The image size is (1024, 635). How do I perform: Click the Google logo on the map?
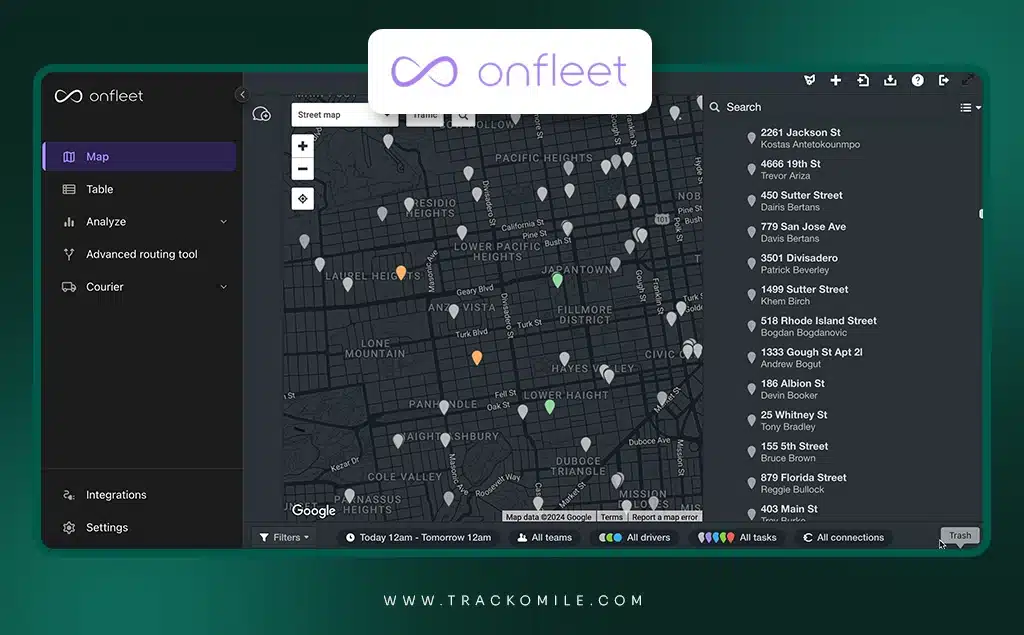pos(313,511)
